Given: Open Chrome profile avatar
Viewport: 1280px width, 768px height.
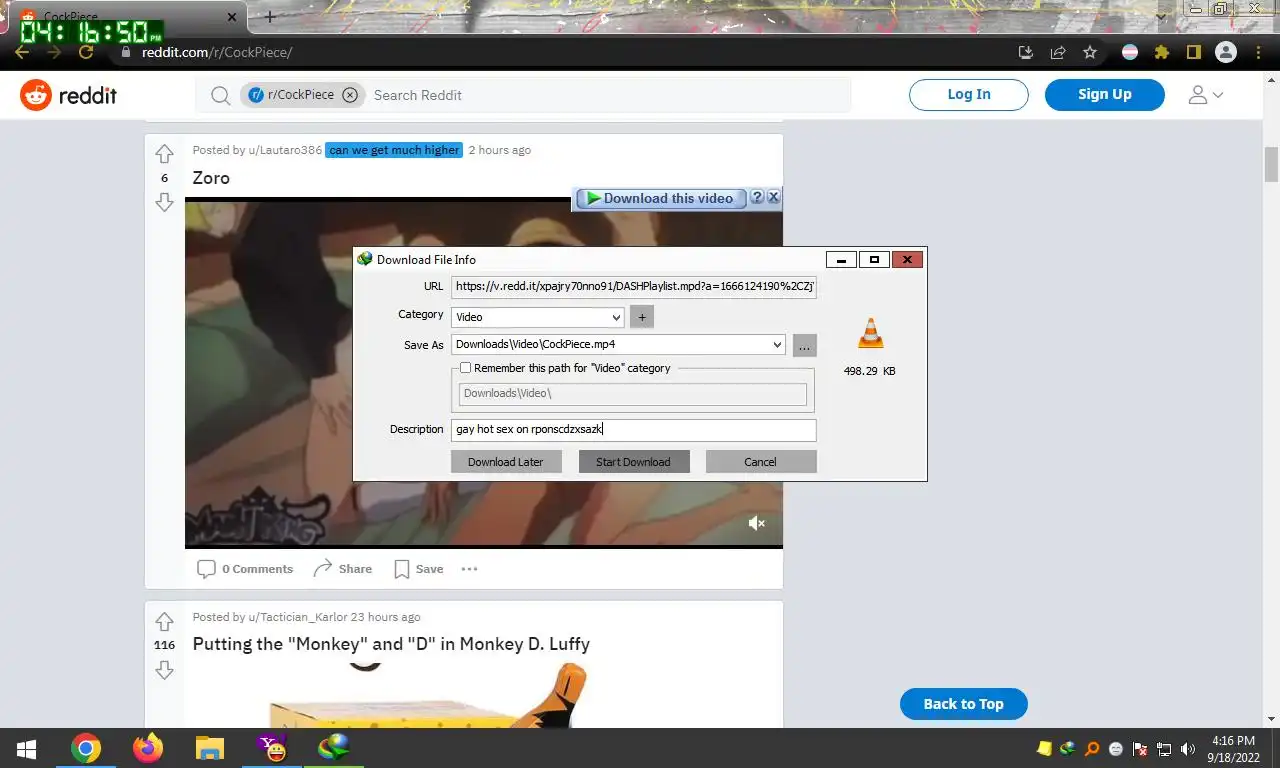Looking at the screenshot, I should coord(1226,52).
